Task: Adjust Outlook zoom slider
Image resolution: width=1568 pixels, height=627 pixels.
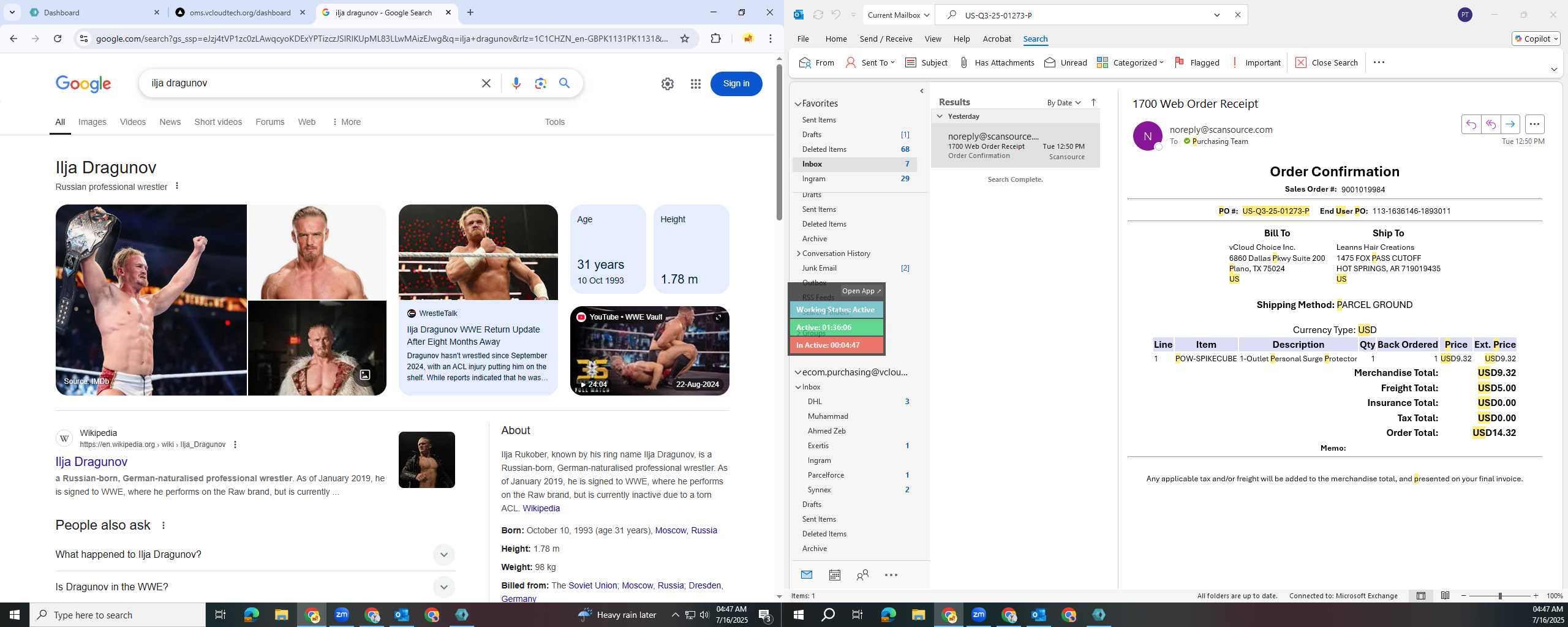Action: click(x=1500, y=596)
